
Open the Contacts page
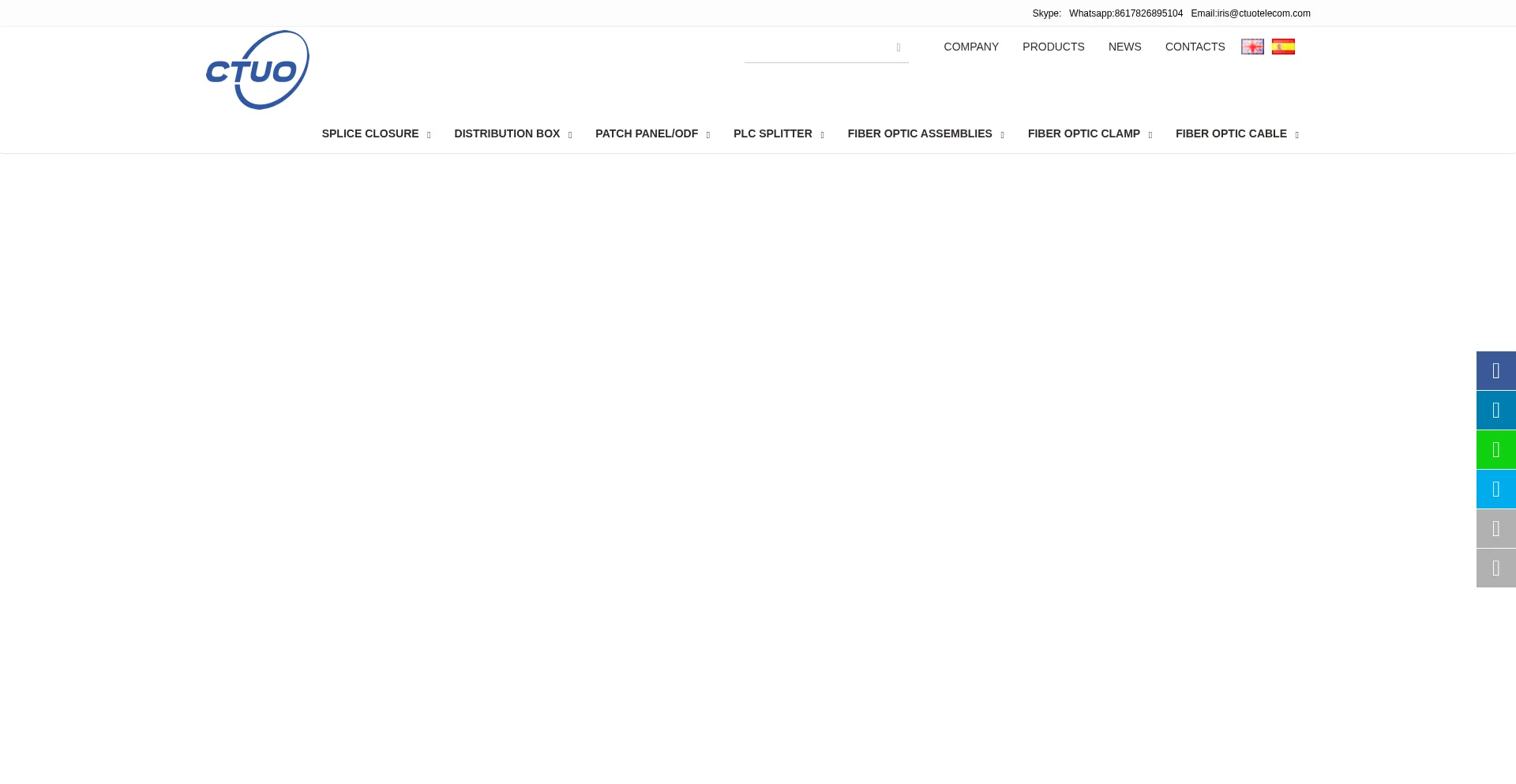pyautogui.click(x=1195, y=47)
